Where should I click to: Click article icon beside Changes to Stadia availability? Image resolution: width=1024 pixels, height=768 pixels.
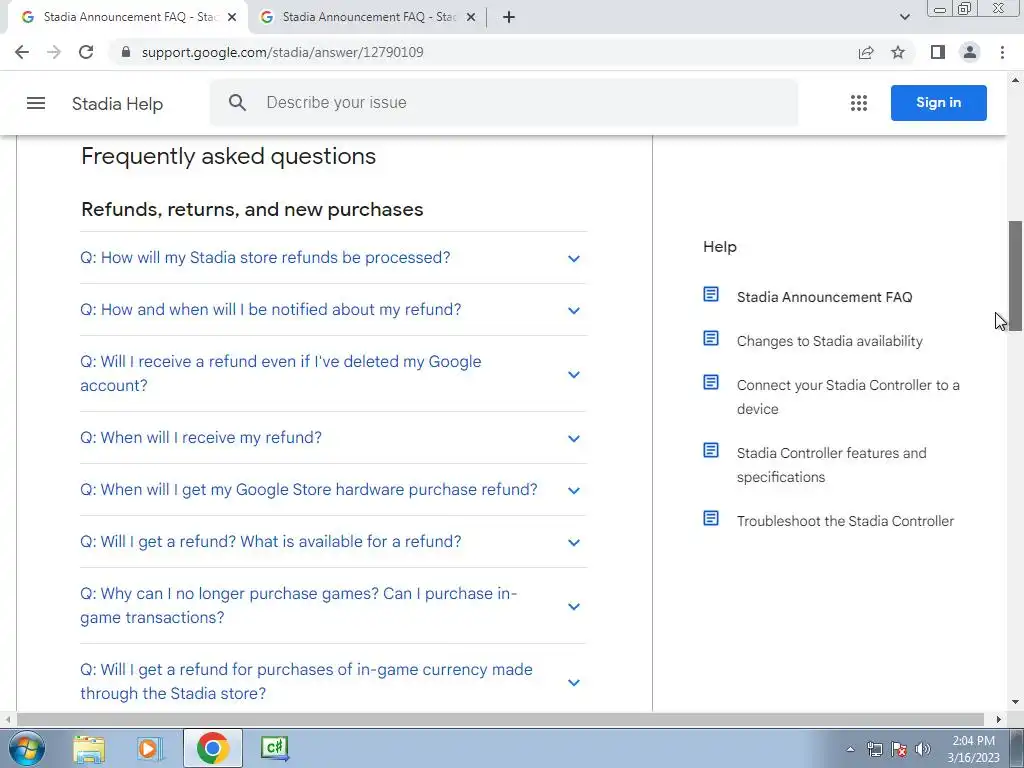click(711, 338)
